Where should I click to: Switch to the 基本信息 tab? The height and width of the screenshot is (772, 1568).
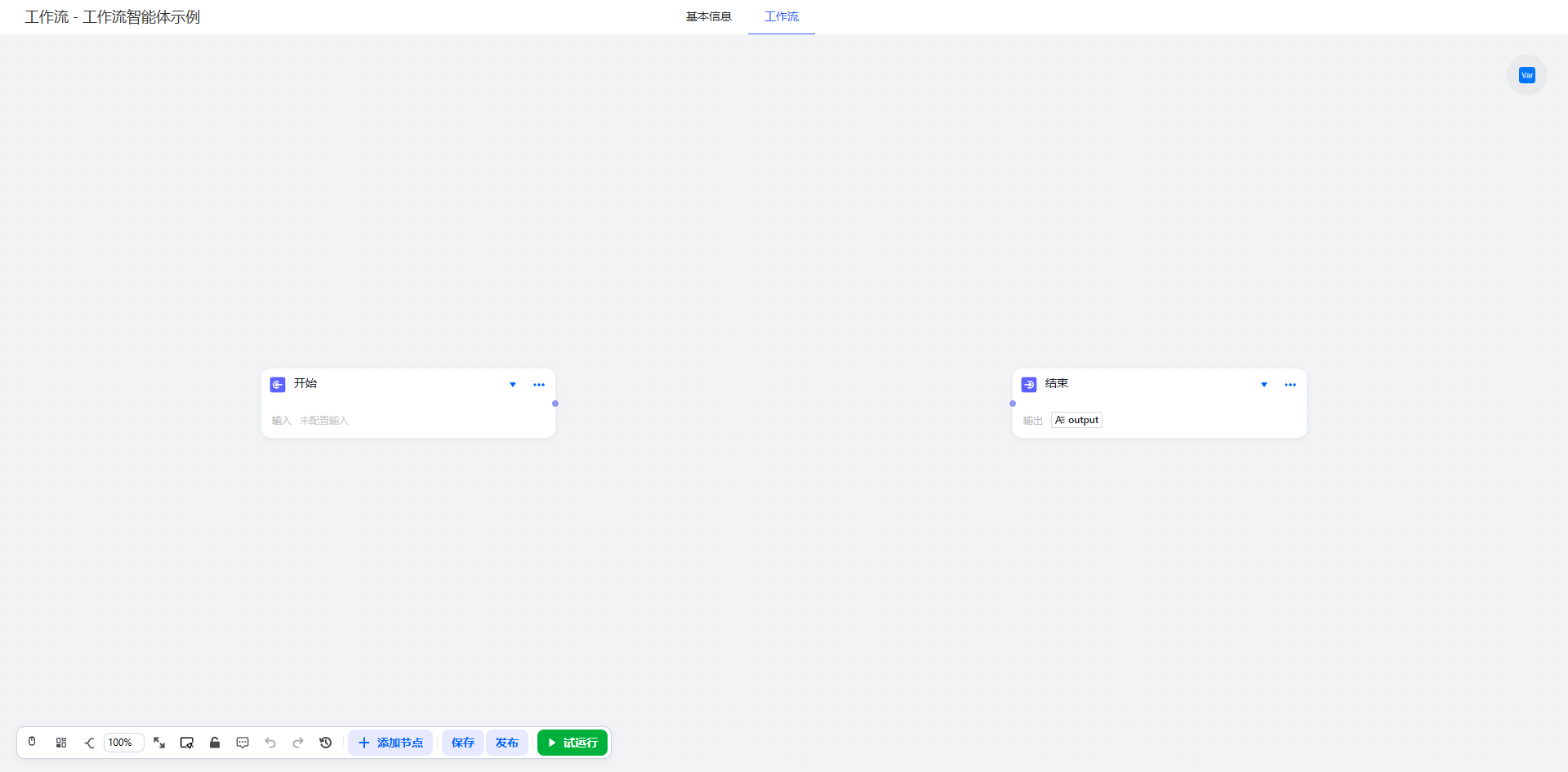point(708,16)
